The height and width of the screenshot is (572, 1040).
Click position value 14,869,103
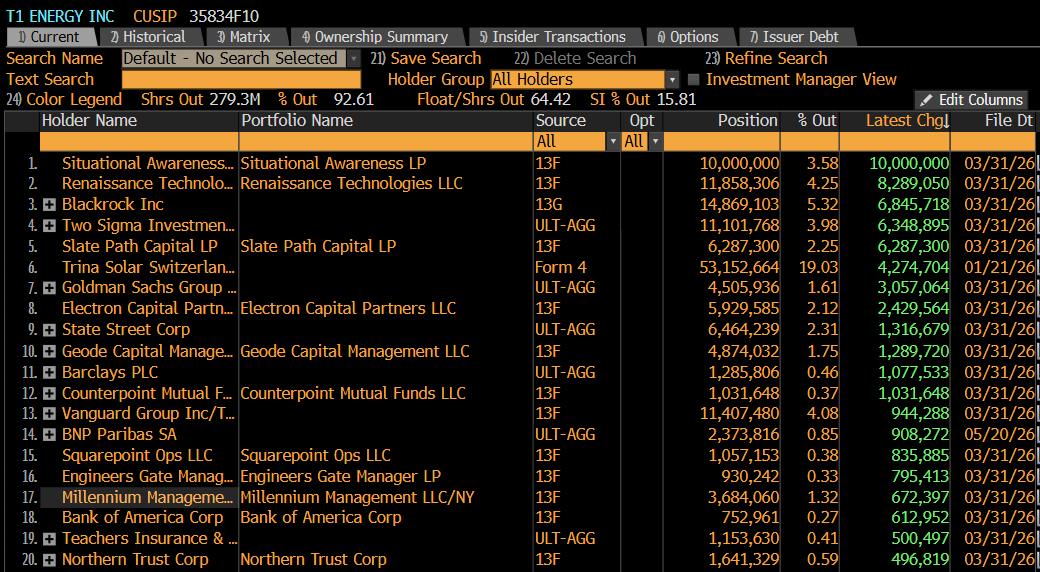point(739,205)
